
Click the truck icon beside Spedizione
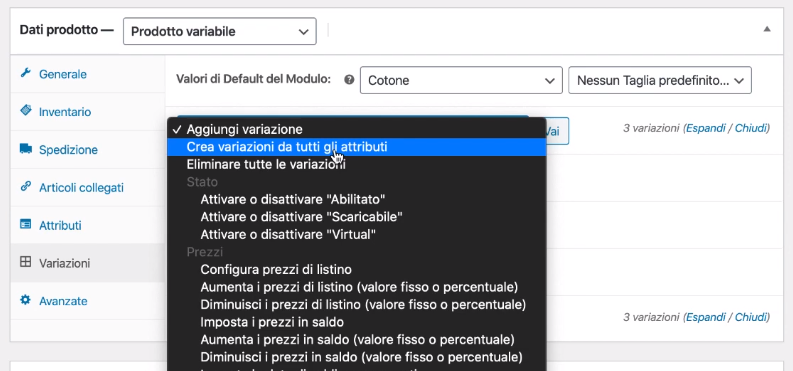pyautogui.click(x=26, y=149)
